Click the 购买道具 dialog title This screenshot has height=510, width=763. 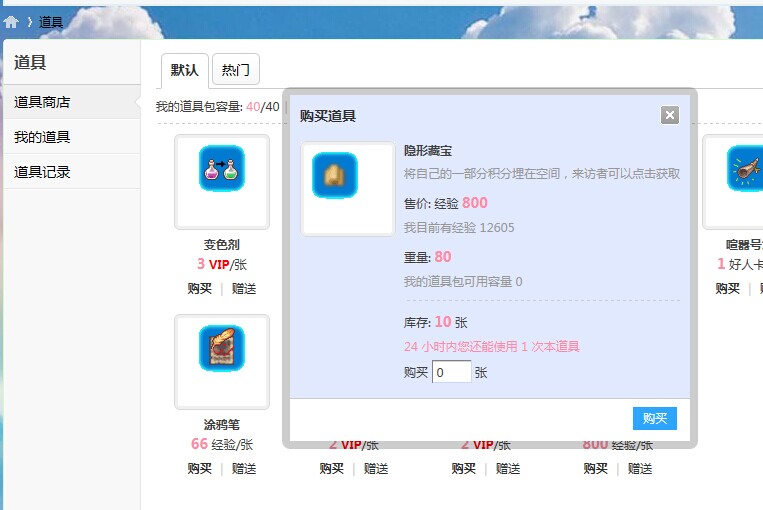coord(327,116)
